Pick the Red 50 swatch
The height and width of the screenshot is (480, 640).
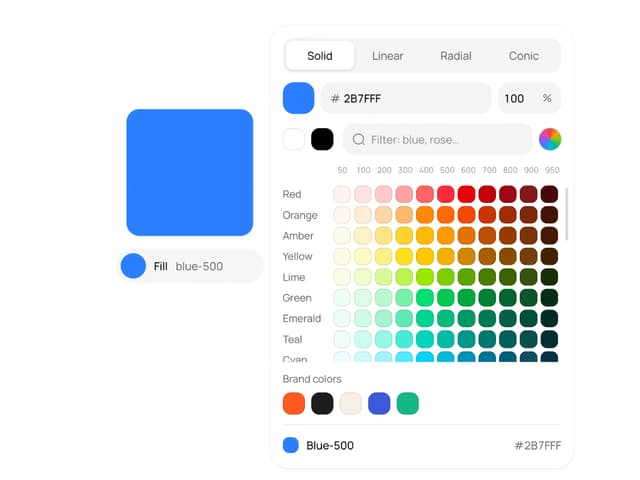[x=342, y=194]
